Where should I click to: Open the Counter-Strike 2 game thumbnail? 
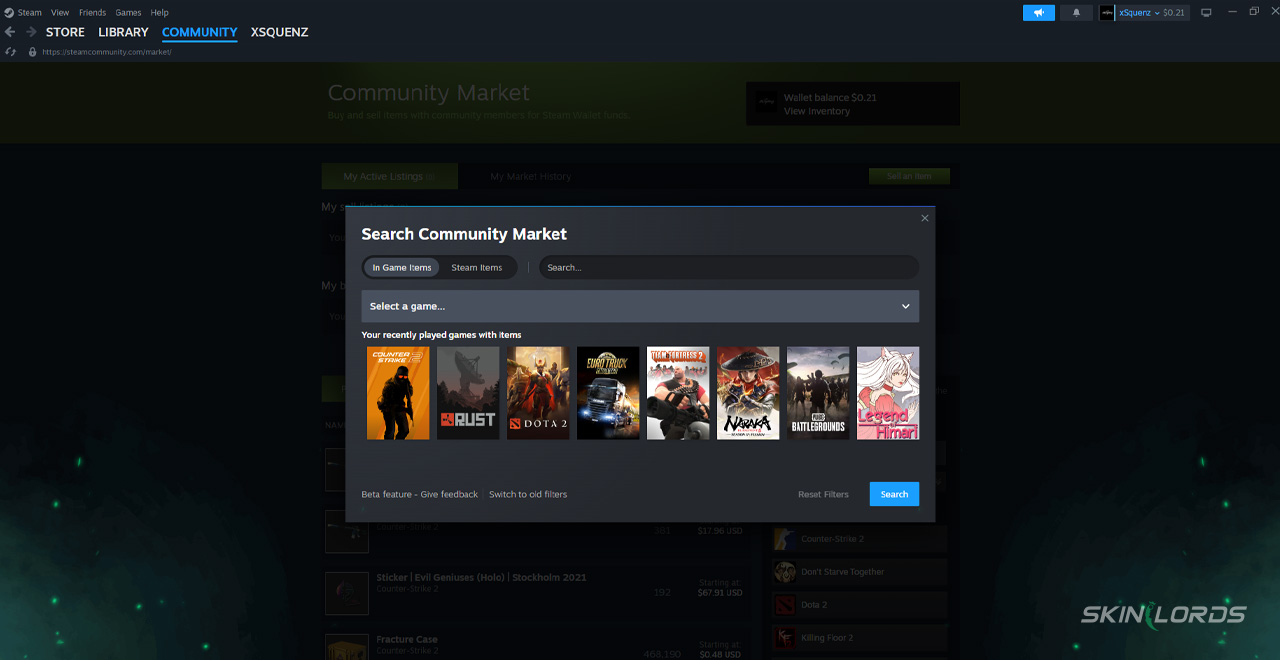[398, 392]
